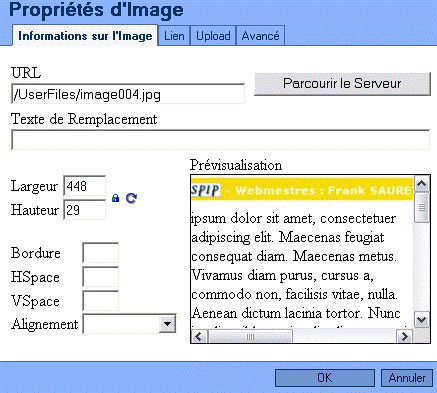The image size is (437, 393).
Task: Select the Avancé tab
Action: click(x=260, y=36)
